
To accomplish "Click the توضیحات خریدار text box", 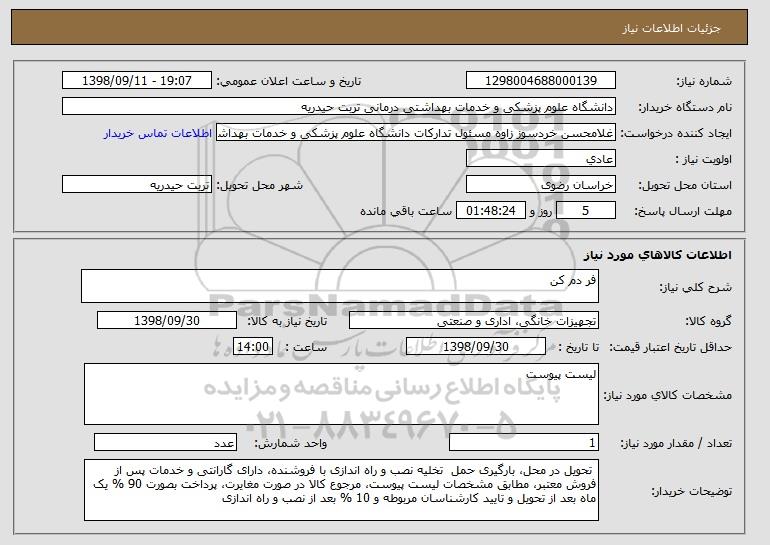I will [341, 490].
